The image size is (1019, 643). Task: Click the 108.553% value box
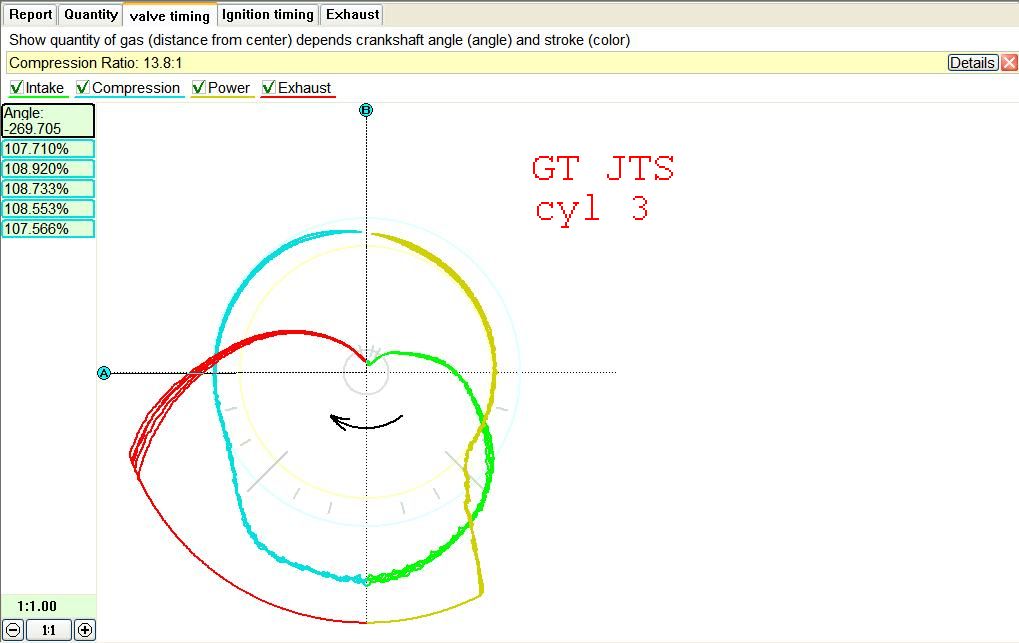48,209
